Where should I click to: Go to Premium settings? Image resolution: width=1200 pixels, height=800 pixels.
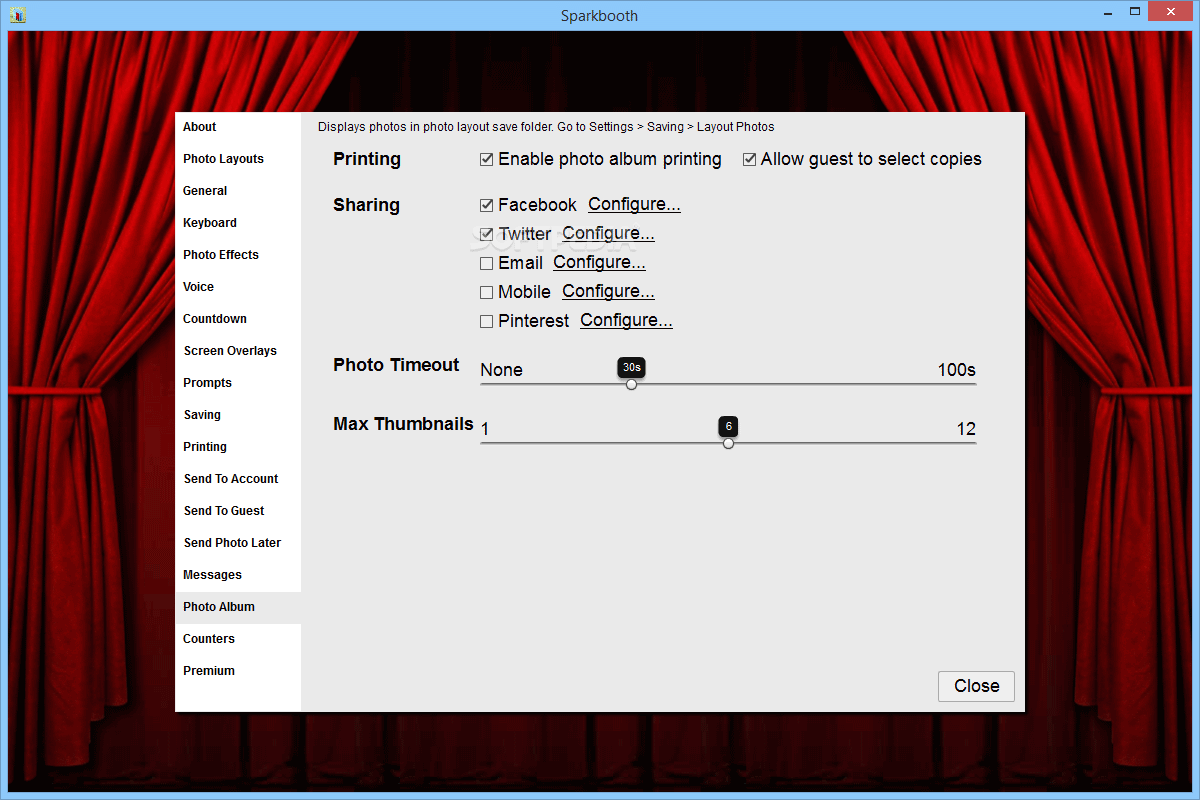coord(238,671)
